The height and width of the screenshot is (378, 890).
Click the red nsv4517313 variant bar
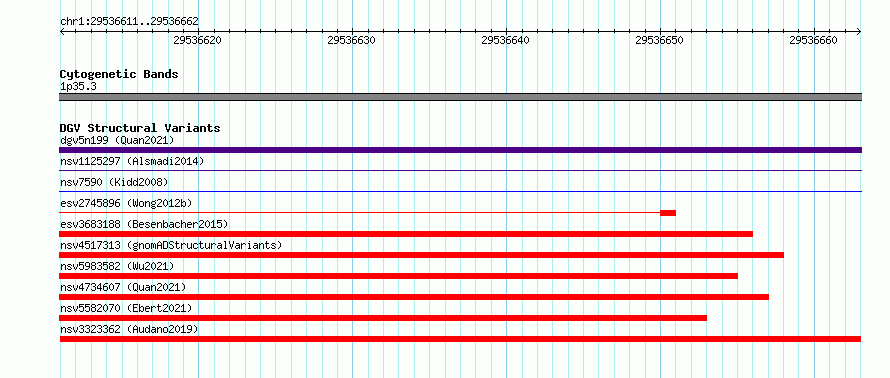[x=422, y=255]
